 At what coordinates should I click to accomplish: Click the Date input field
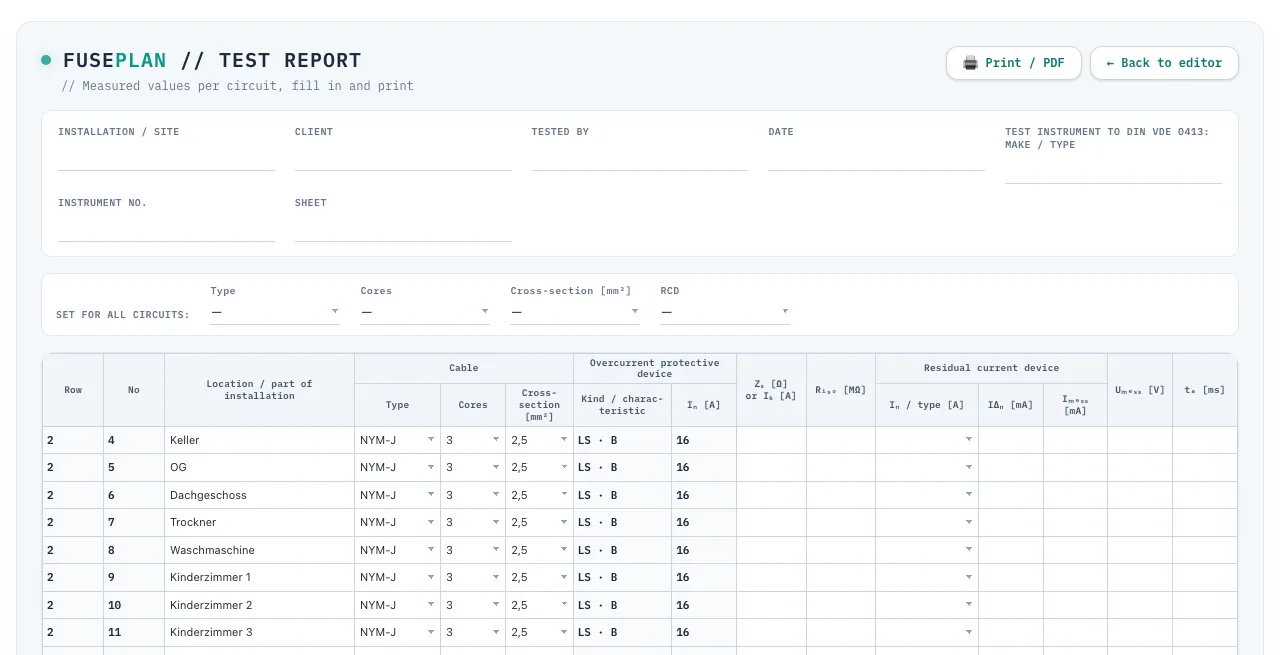coord(876,158)
